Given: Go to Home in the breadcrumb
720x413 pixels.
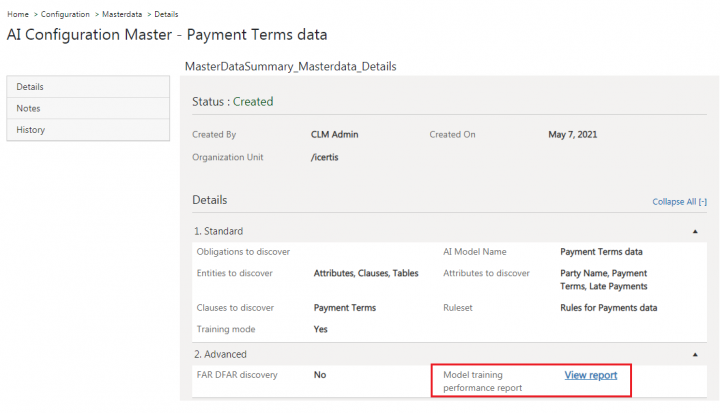Looking at the screenshot, I should pos(17,14).
